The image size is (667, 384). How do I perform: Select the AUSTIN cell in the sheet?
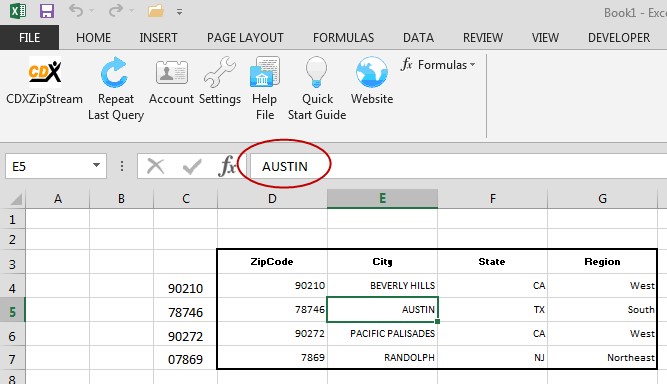[x=382, y=310]
